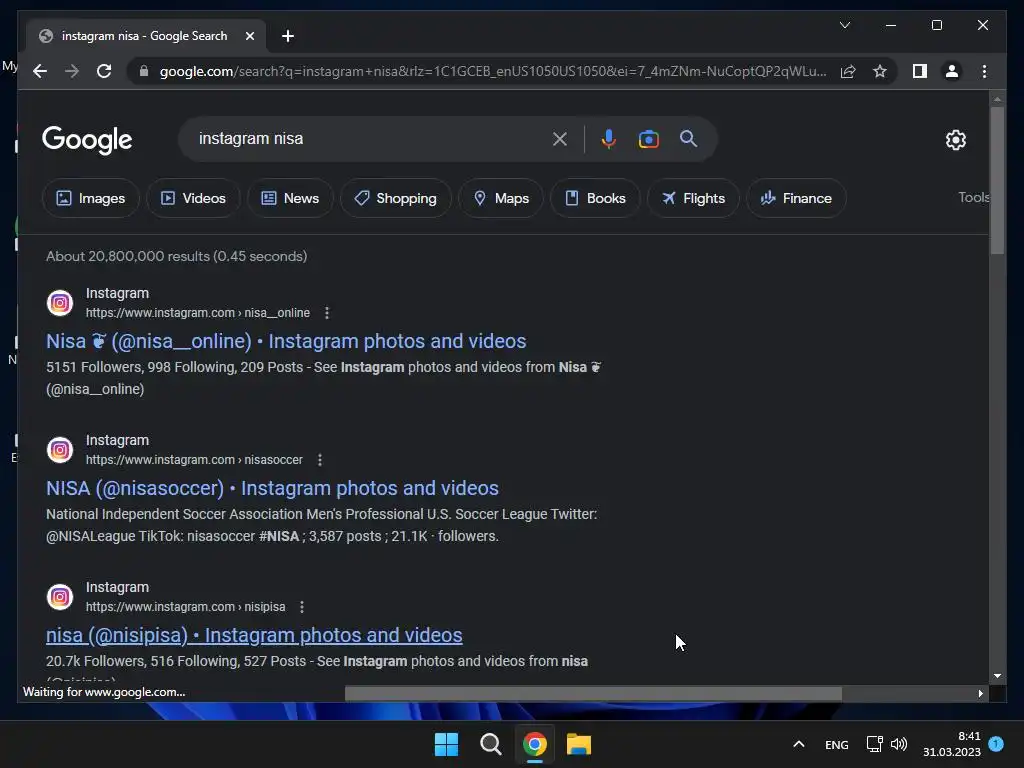Click the scroll up arrow
The image size is (1024, 768).
[997, 99]
